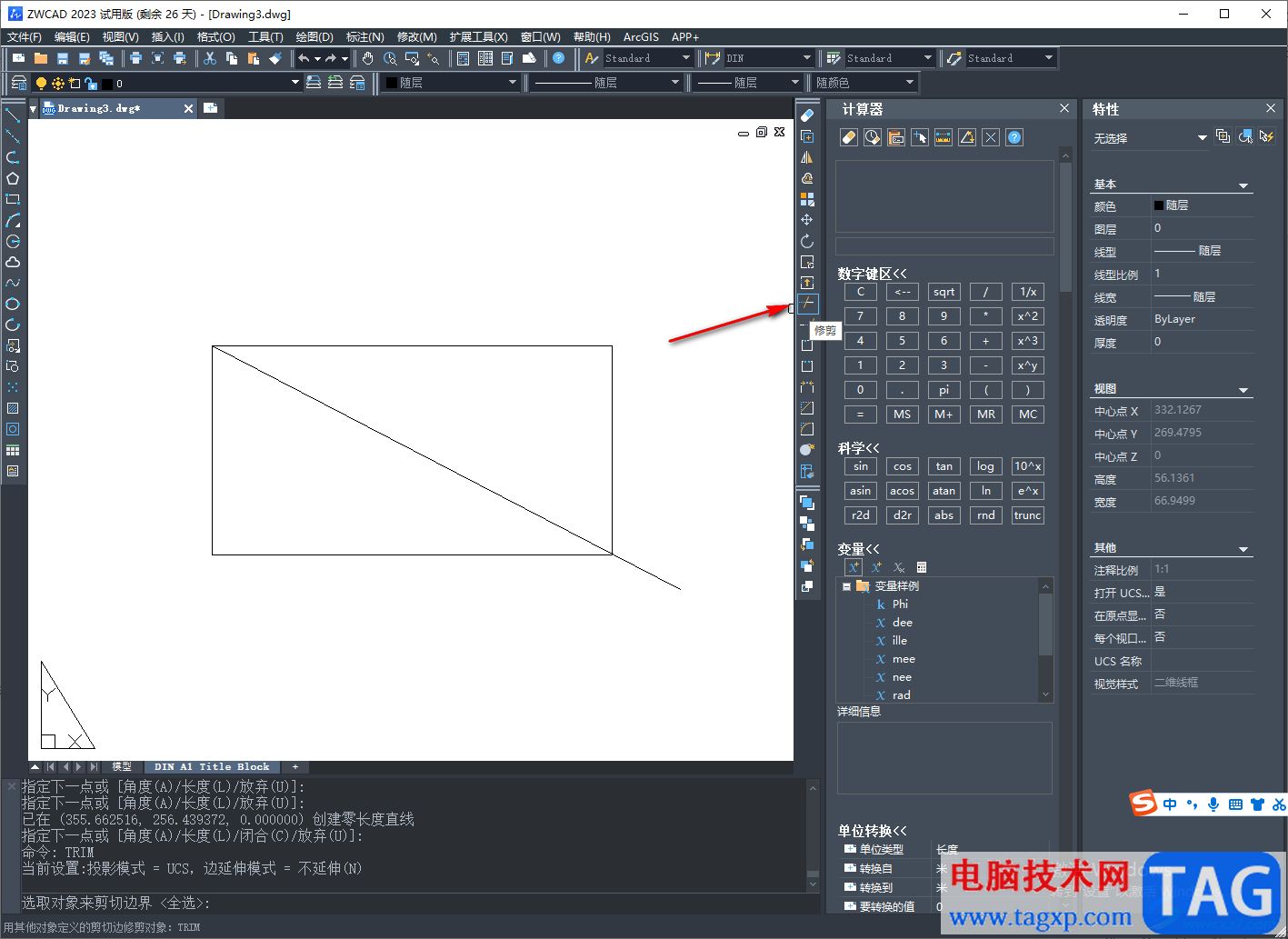Print the drawing using the Plot icon
The image size is (1288, 939).
[135, 58]
